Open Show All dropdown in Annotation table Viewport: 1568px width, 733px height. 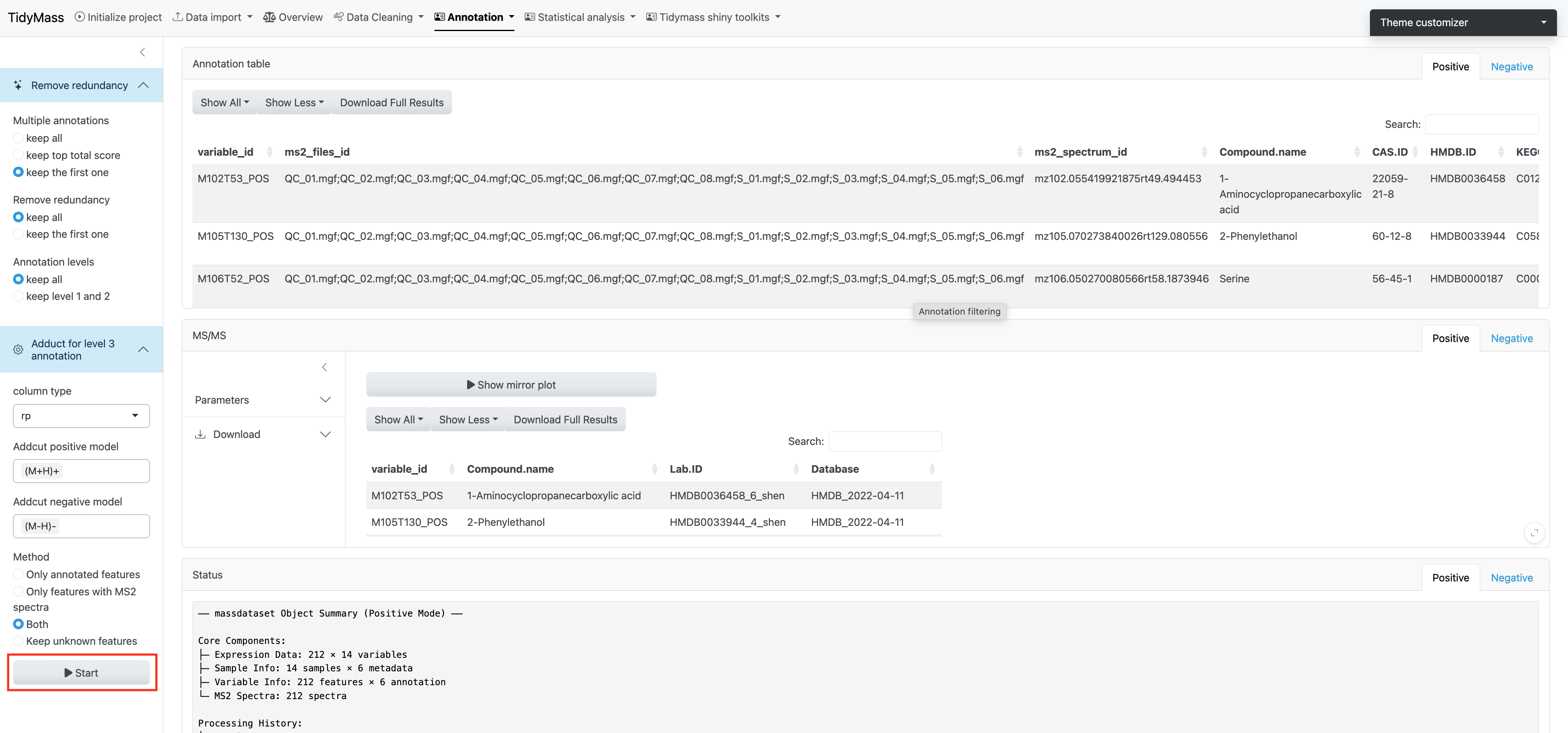tap(225, 103)
